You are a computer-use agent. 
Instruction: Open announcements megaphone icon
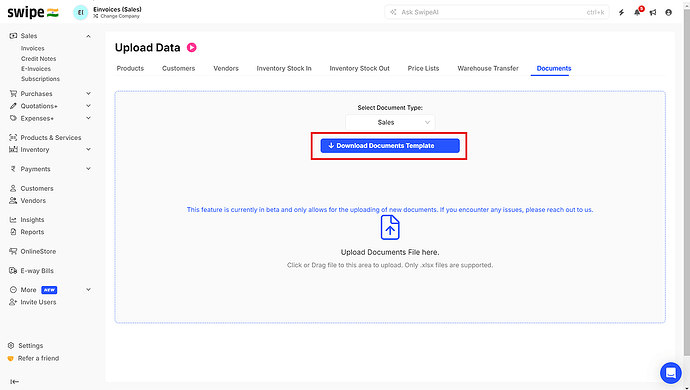(x=653, y=12)
